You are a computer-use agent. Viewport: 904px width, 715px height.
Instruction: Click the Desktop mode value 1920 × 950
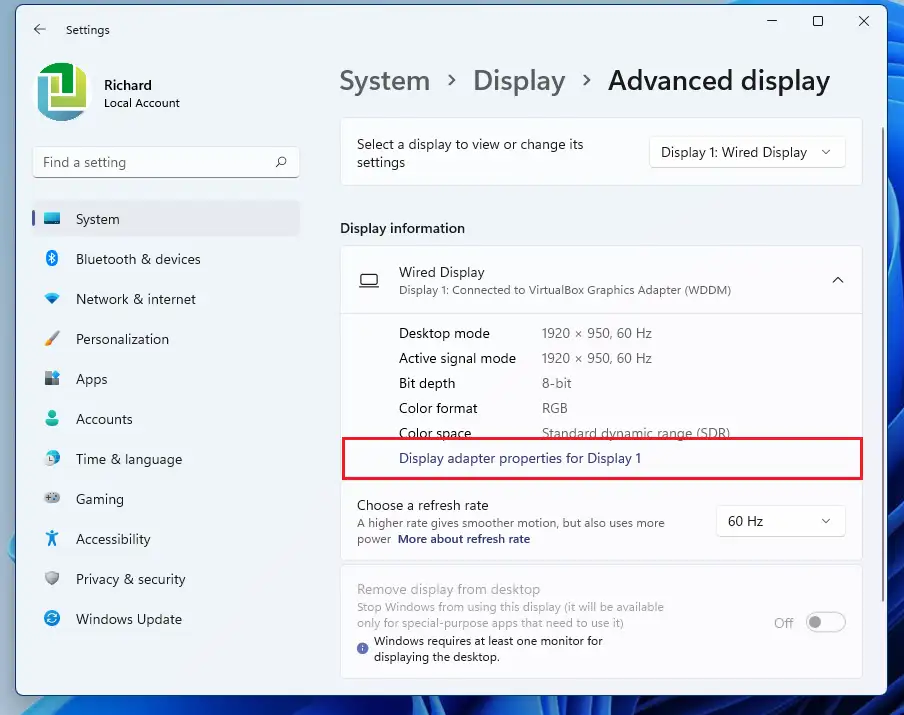(x=596, y=333)
